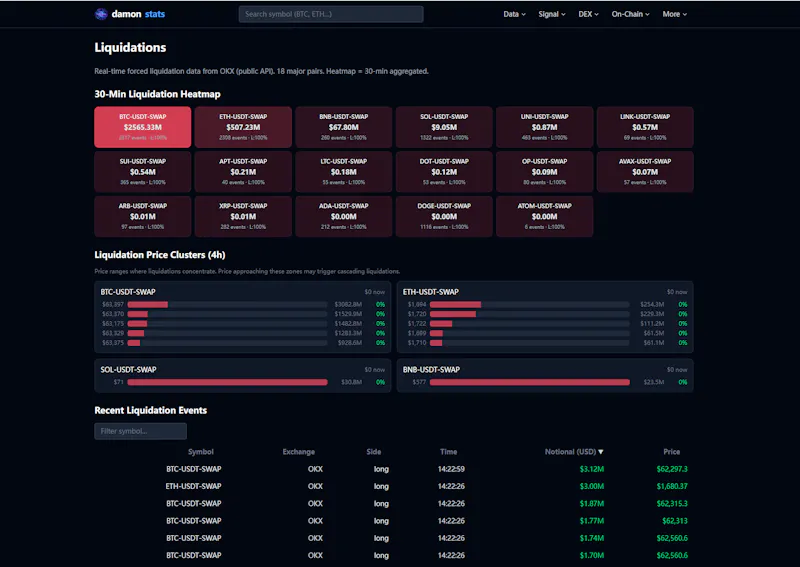Click the $254.3M ETH cluster value
This screenshot has width=800, height=567.
[x=652, y=305]
